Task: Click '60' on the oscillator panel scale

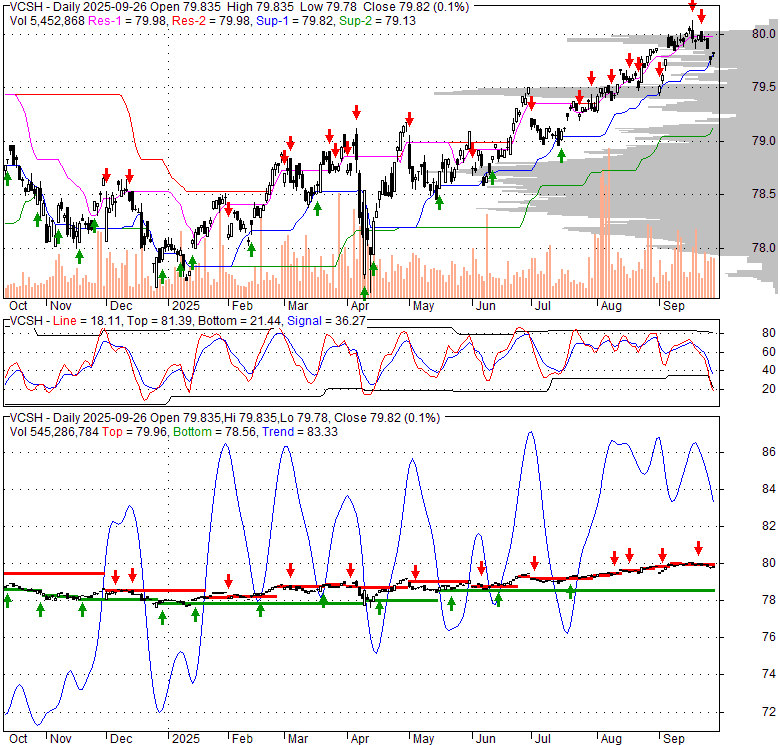Action: pyautogui.click(x=769, y=352)
